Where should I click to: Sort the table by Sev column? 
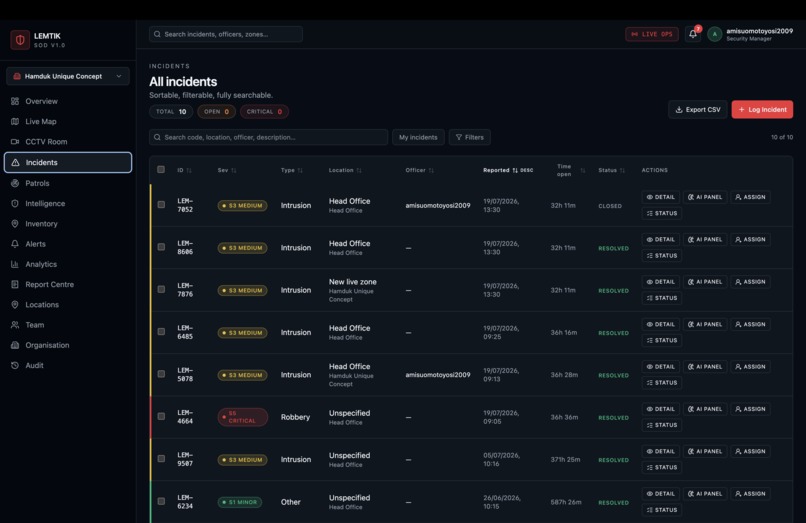pyautogui.click(x=227, y=170)
